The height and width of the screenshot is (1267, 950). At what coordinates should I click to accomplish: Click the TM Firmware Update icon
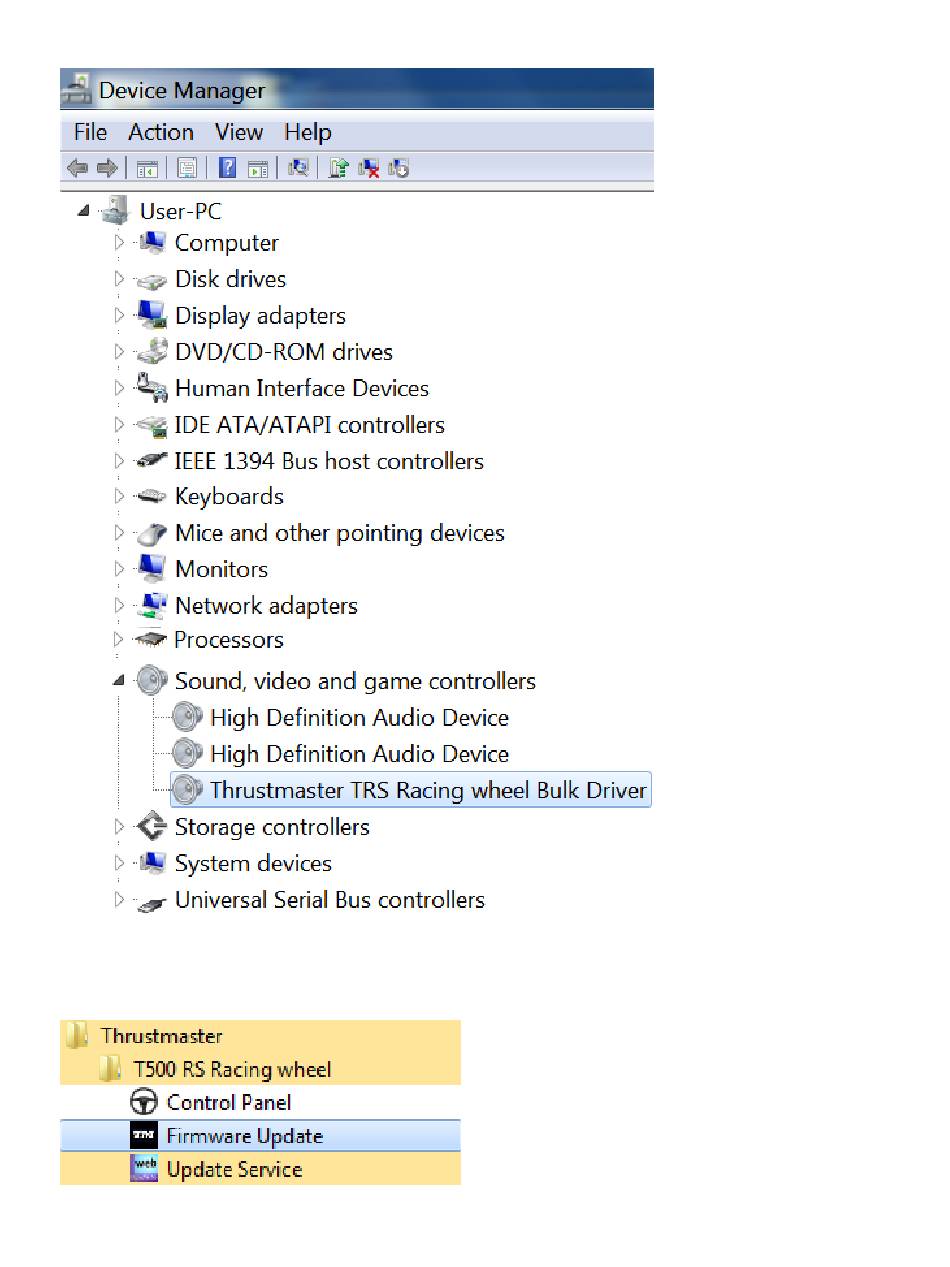[145, 1136]
